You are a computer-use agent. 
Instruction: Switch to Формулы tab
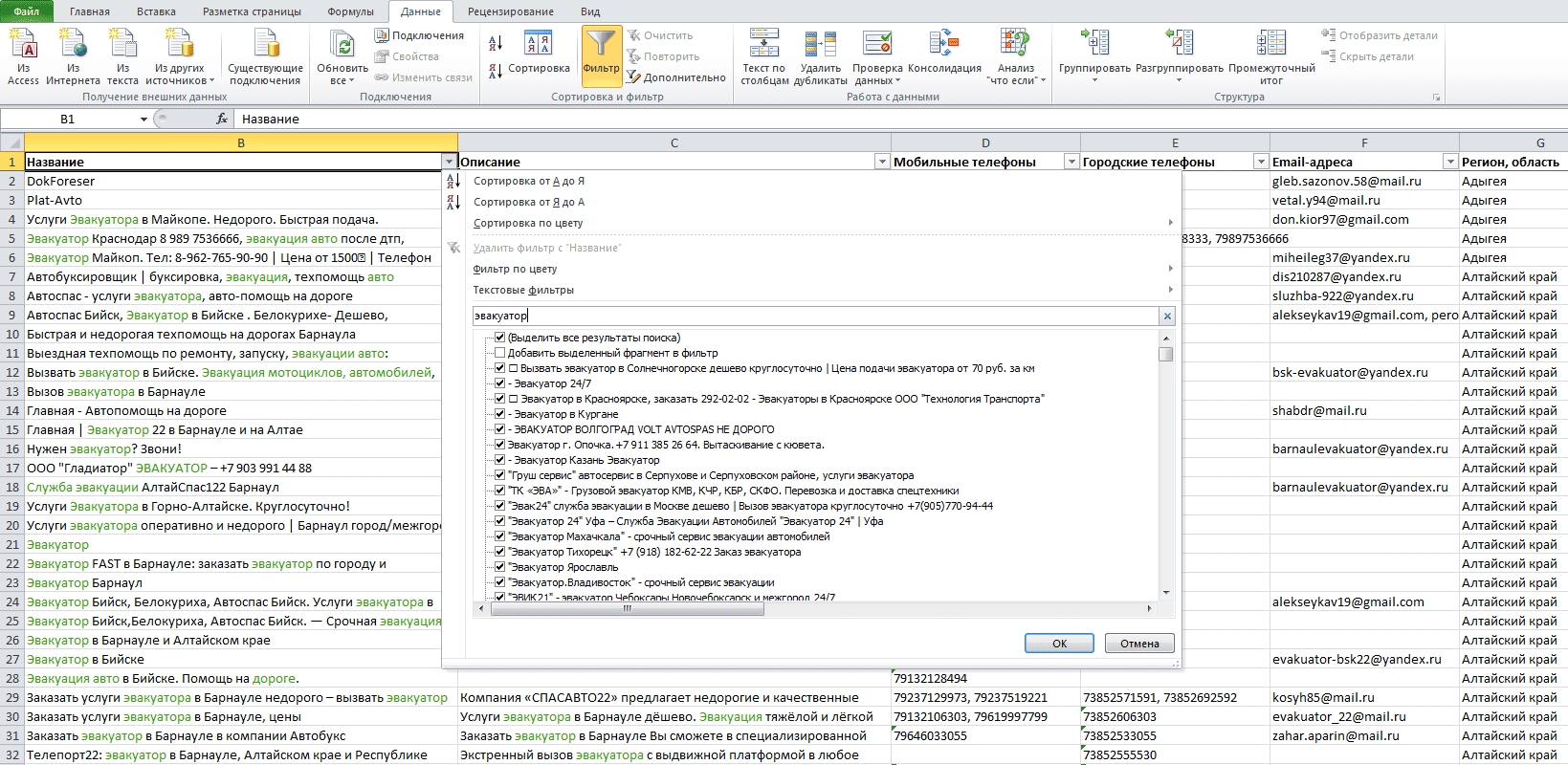pos(350,11)
